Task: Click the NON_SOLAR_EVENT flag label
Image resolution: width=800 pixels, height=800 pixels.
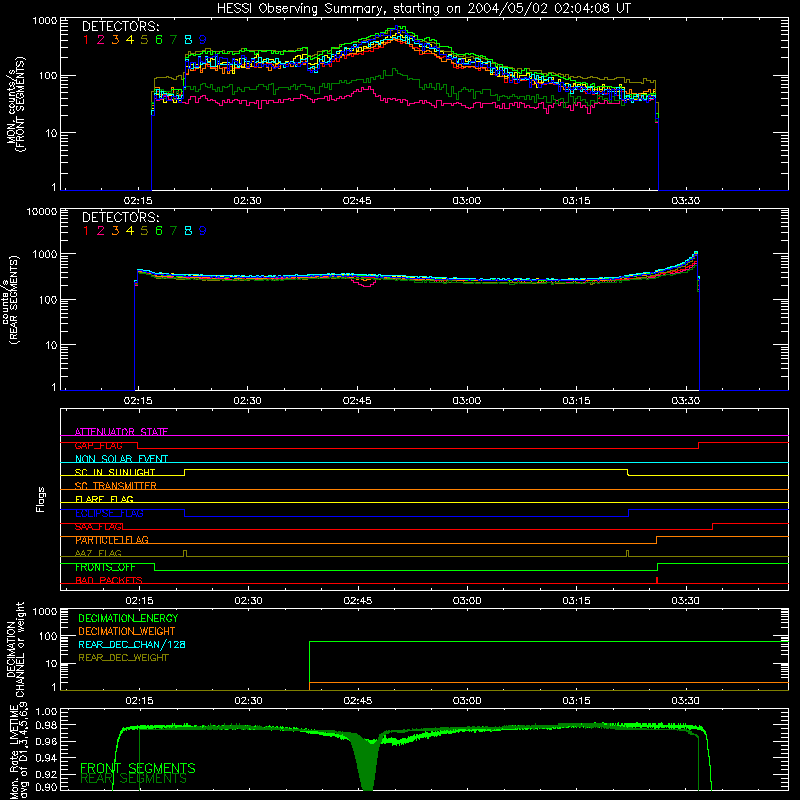Action: 121,459
